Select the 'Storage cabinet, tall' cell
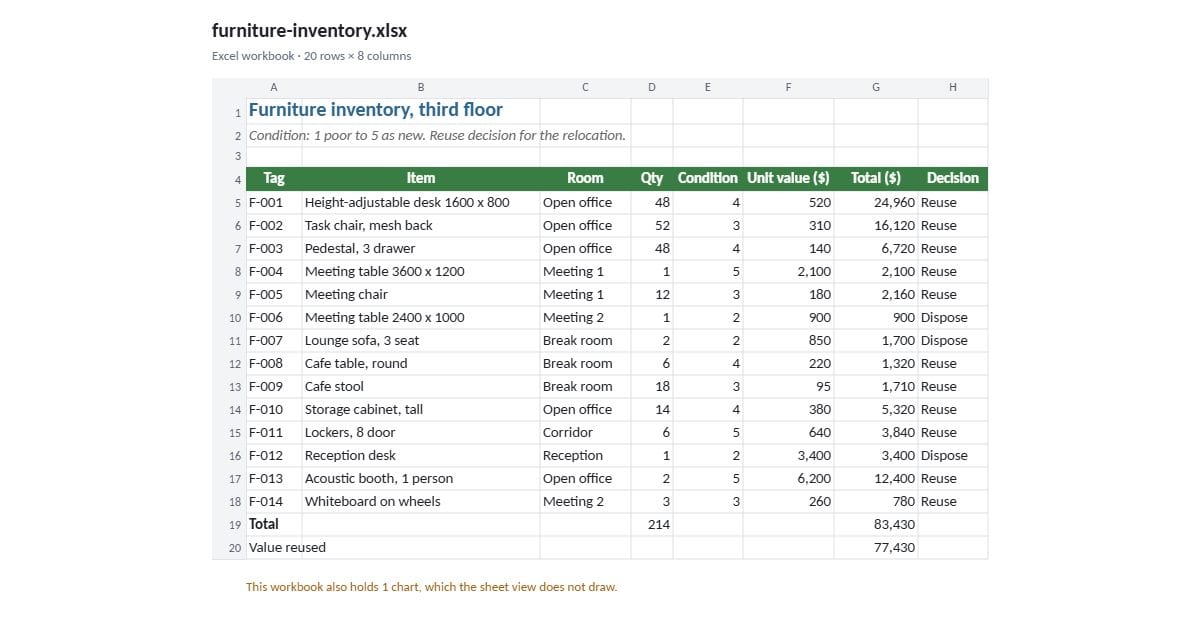 click(421, 409)
